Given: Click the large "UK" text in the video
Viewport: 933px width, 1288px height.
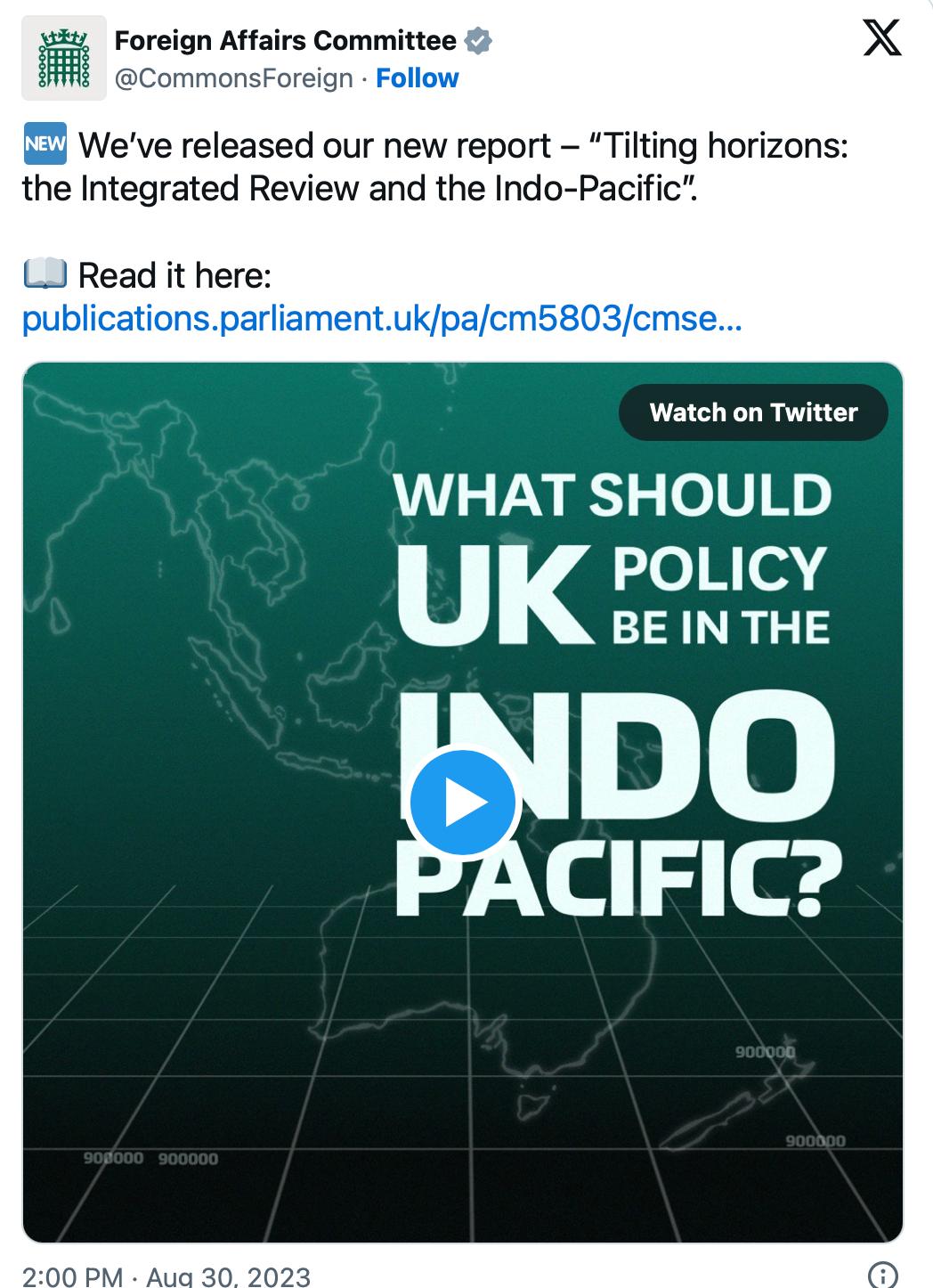Looking at the screenshot, I should click(494, 595).
